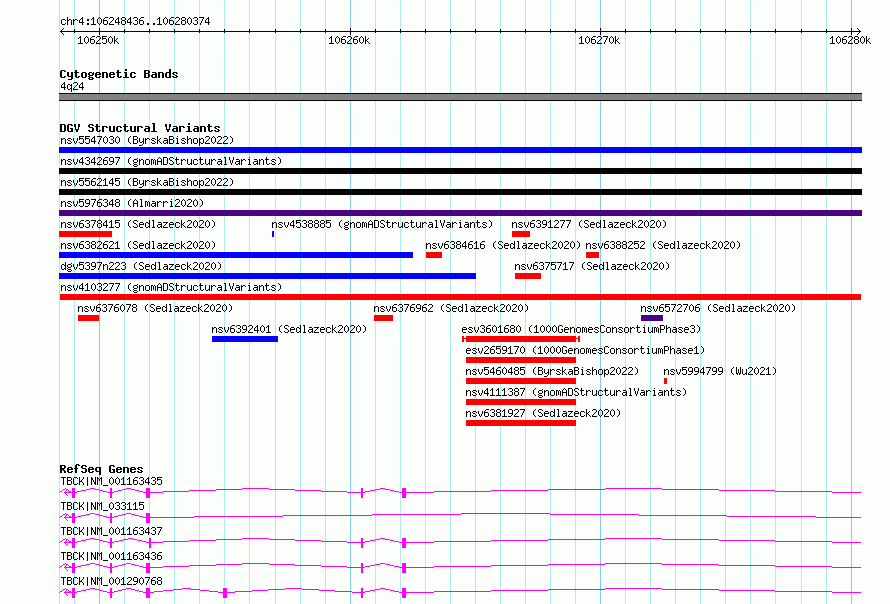890x604 pixels.
Task: Click the small blue mark under nsv4538885
Action: click(x=273, y=234)
